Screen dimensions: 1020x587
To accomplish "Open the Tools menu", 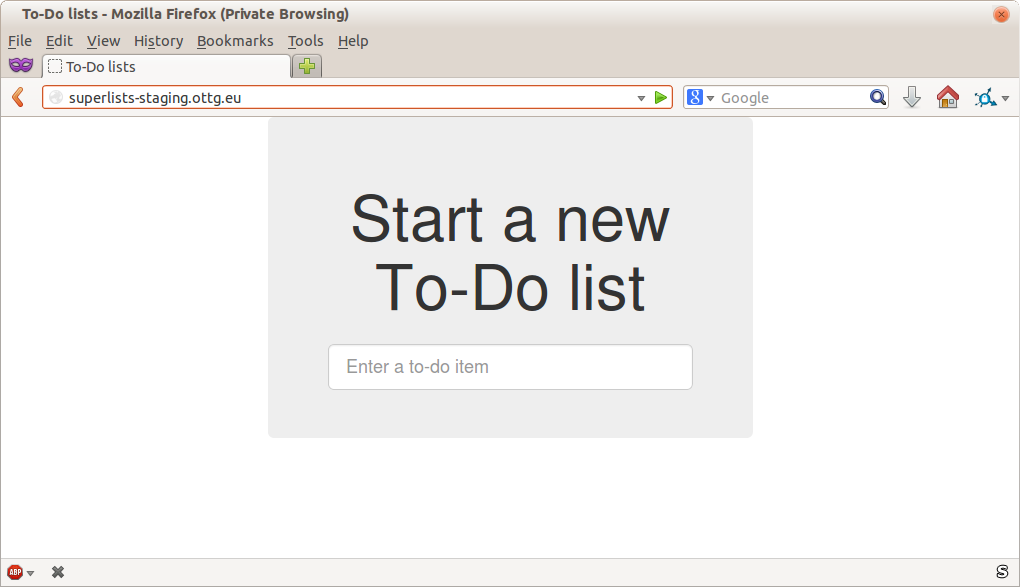I will pyautogui.click(x=305, y=41).
